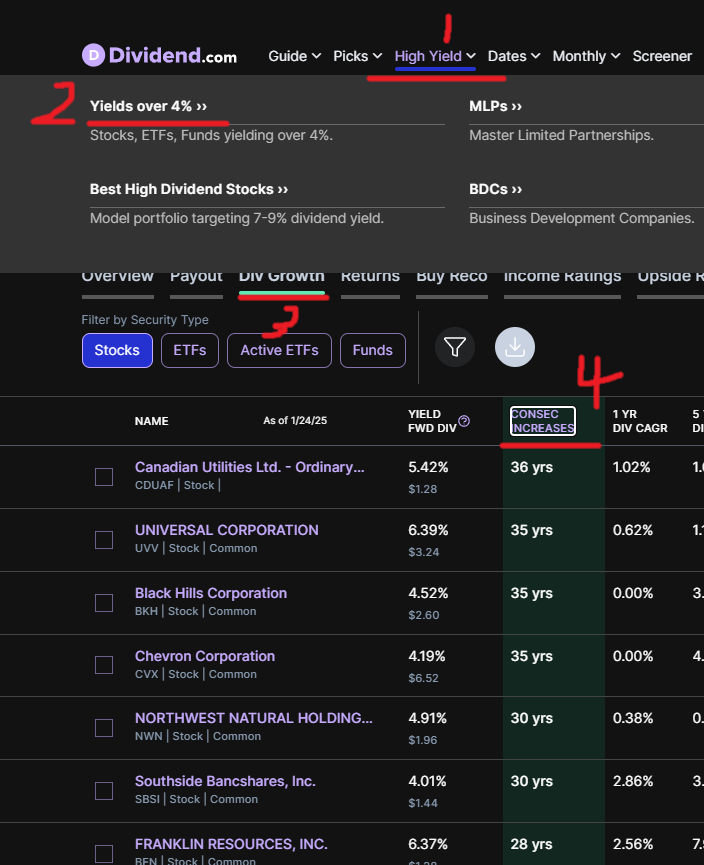Sort by Yield FWD Div column
Viewport: 704px width, 865px height.
tap(432, 421)
